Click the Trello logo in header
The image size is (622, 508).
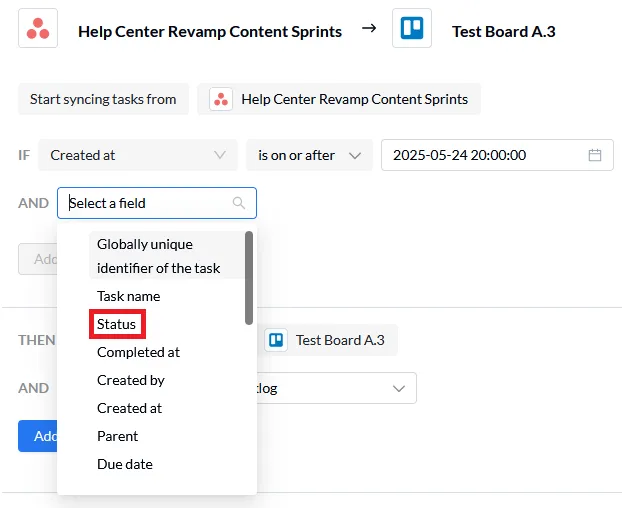click(412, 29)
